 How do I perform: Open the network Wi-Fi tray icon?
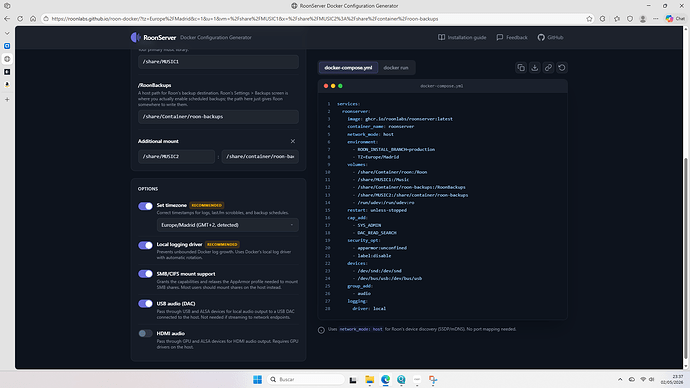(643, 379)
